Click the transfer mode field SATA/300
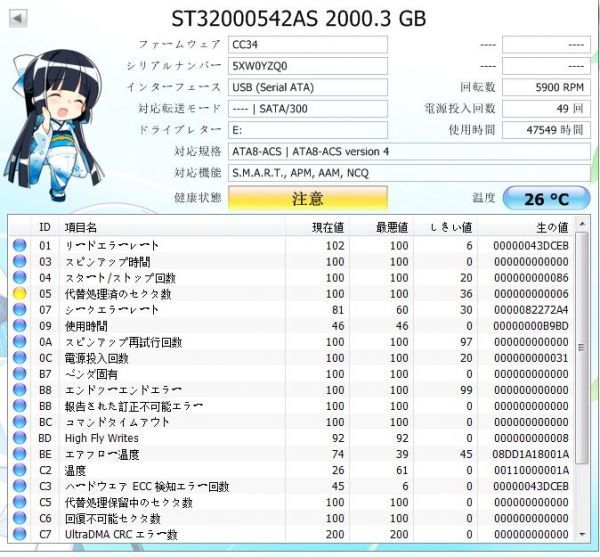Screen dimensions: 600x557 click(308, 109)
